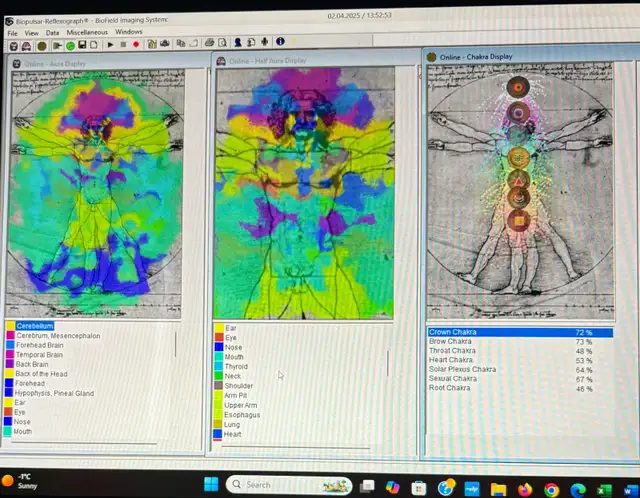Save data with the floppy disk icon
This screenshot has height=498, width=640.
82,45
